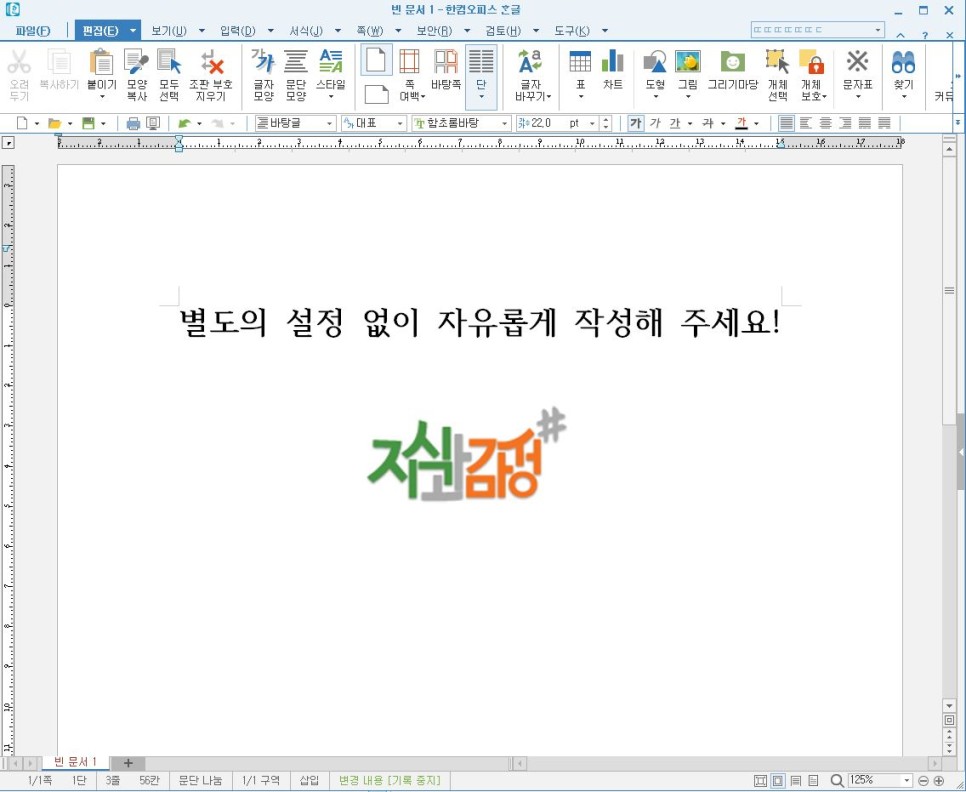This screenshot has width=966, height=792.
Task: Click the green save disk icon
Action: click(x=89, y=123)
